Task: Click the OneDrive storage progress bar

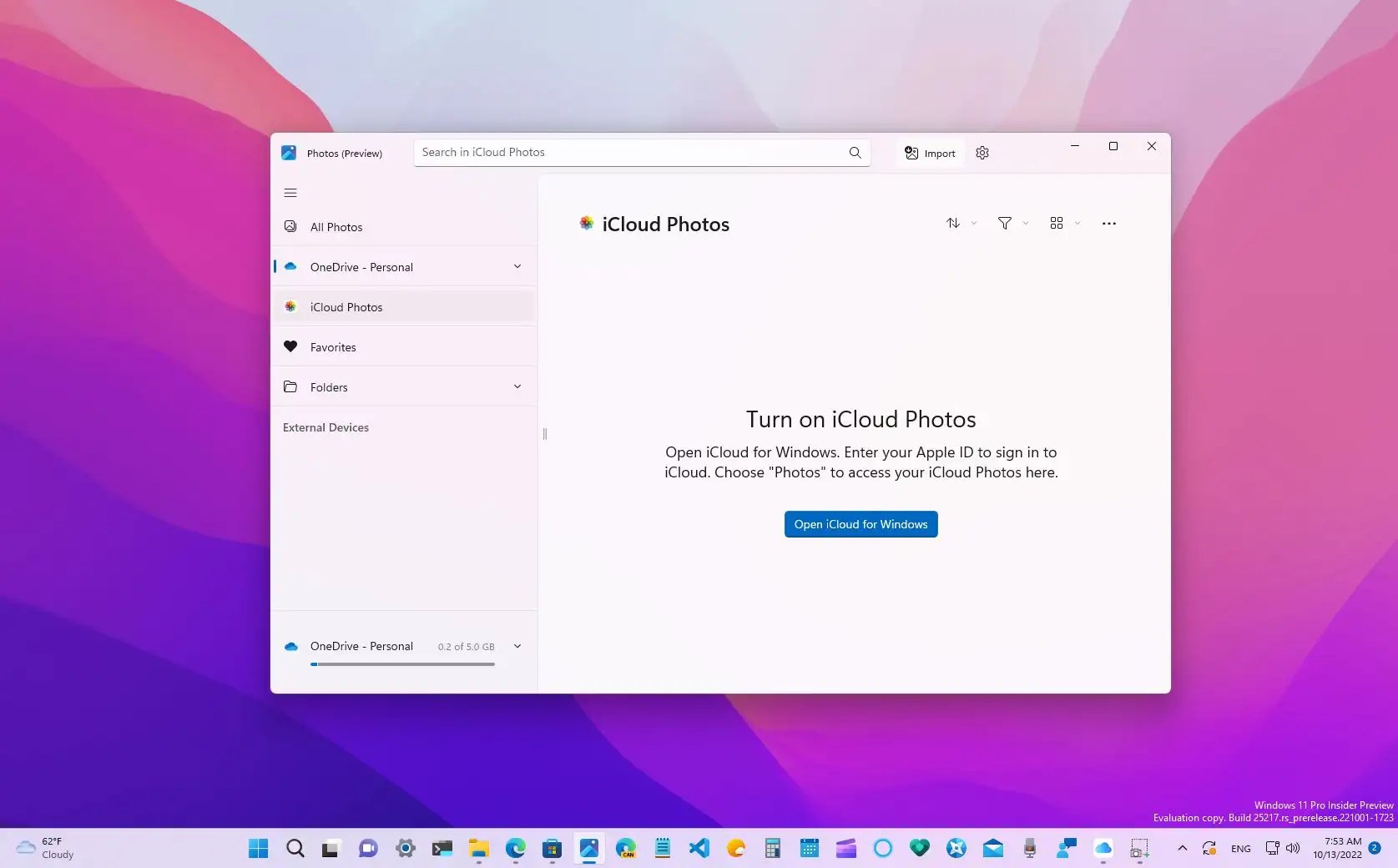Action: click(x=402, y=664)
